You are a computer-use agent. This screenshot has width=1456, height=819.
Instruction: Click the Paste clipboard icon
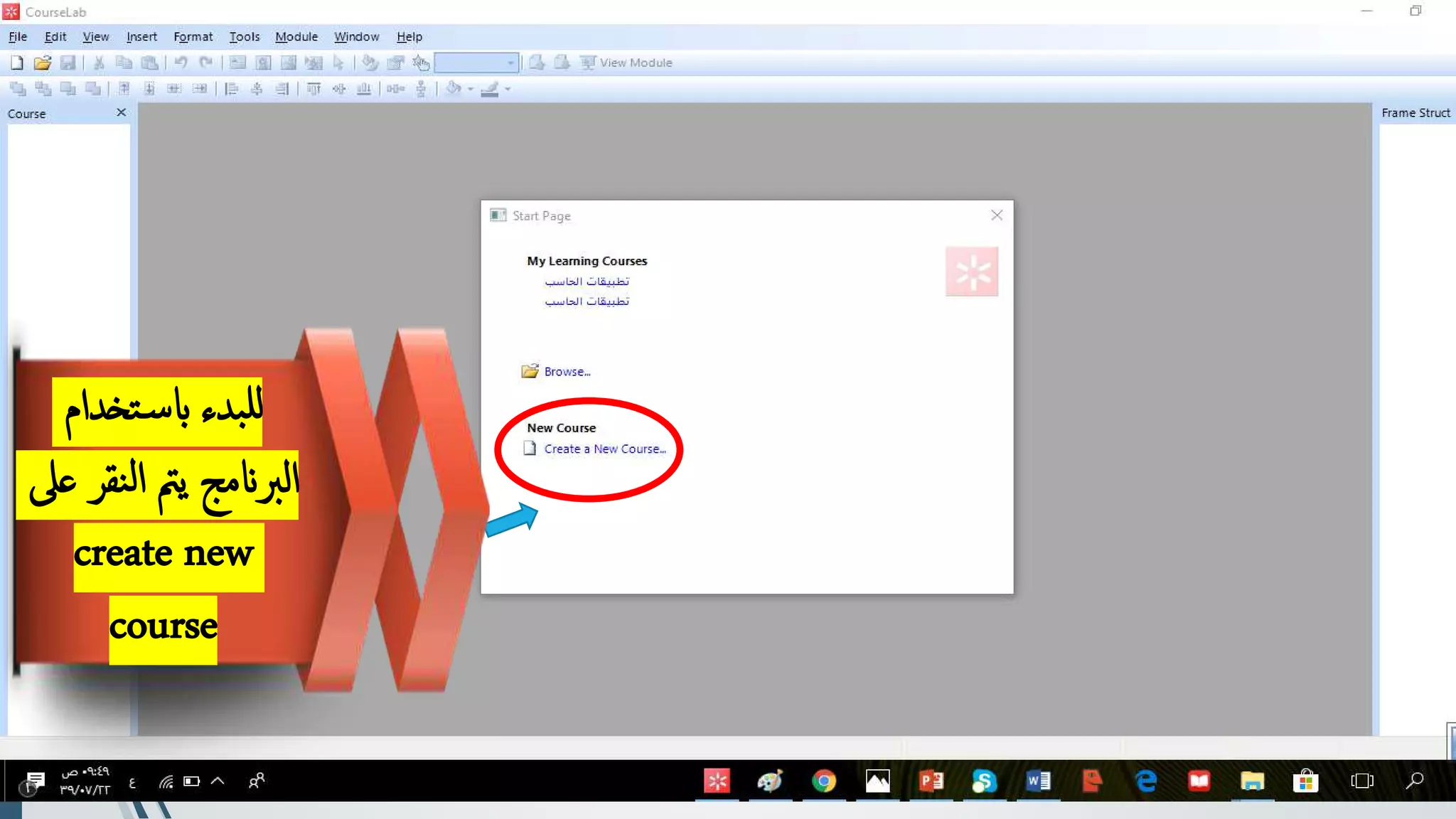149,63
